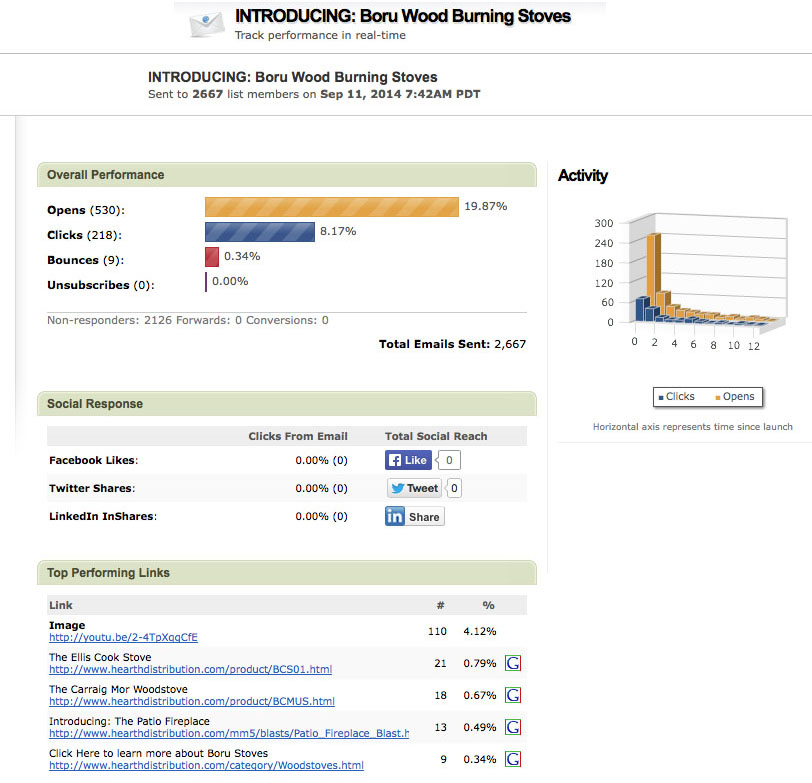
Task: Open the BCS01.html product link
Action: click(x=190, y=670)
